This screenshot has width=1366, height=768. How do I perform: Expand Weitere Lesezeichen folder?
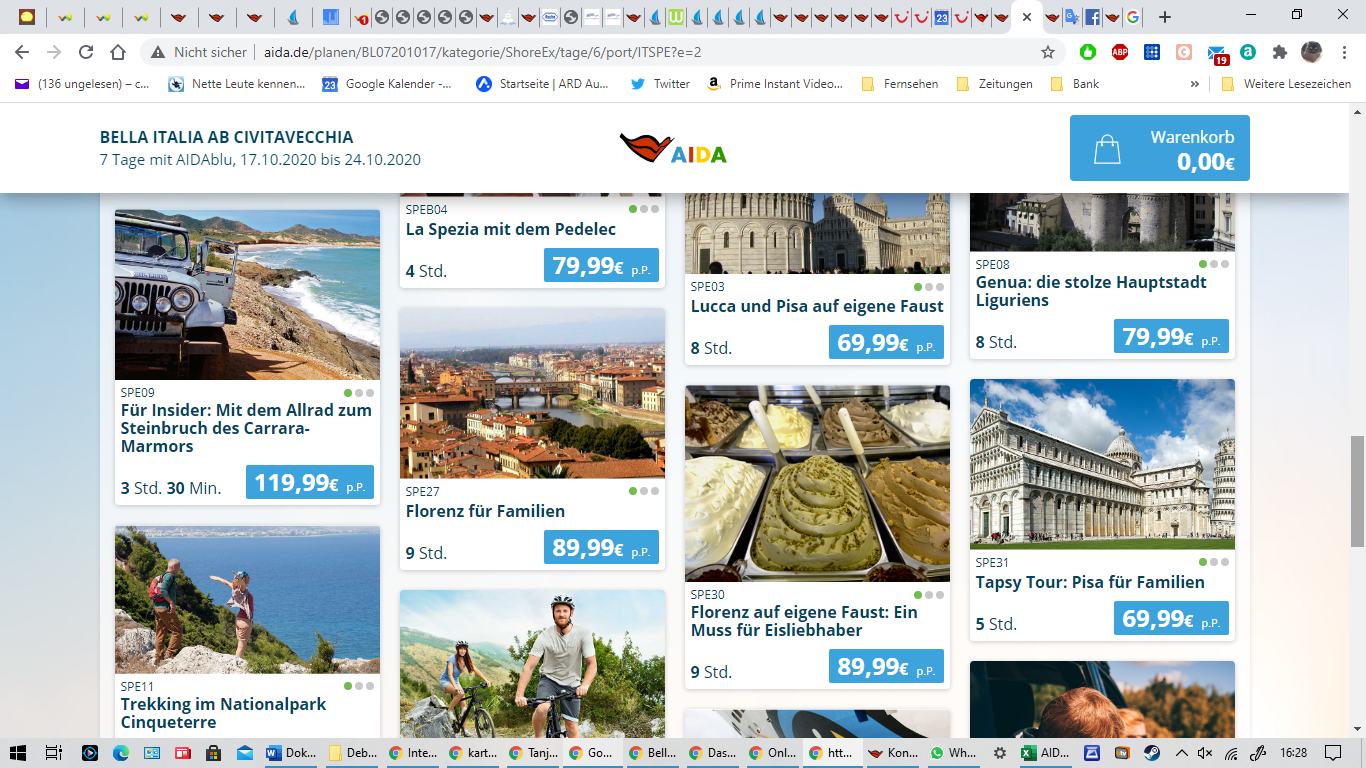pos(1286,84)
